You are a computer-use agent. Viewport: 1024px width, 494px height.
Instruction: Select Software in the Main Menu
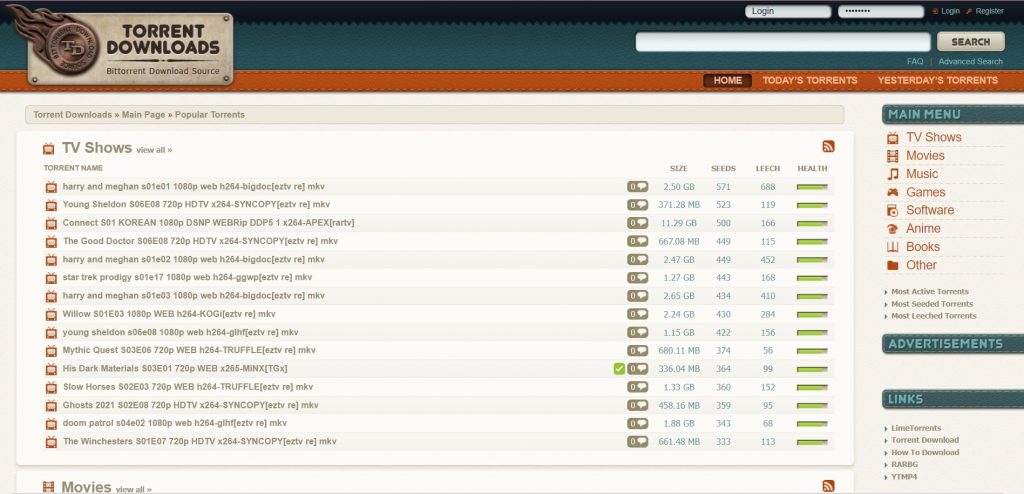pos(930,210)
